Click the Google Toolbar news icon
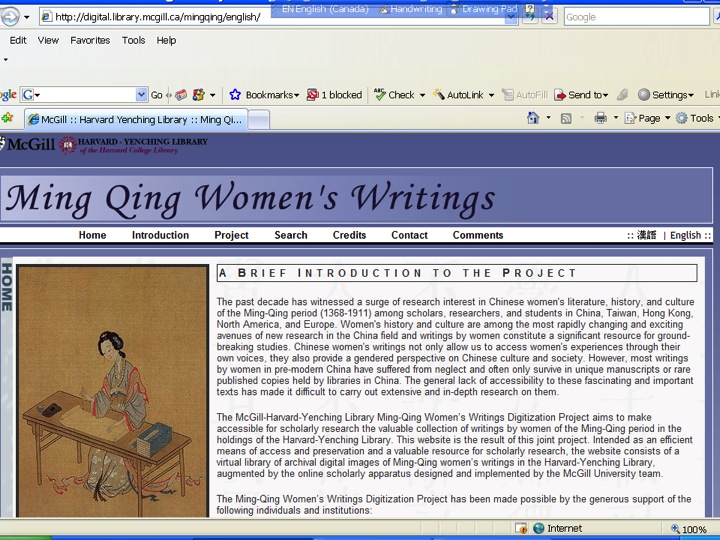The height and width of the screenshot is (540, 720). point(181,95)
